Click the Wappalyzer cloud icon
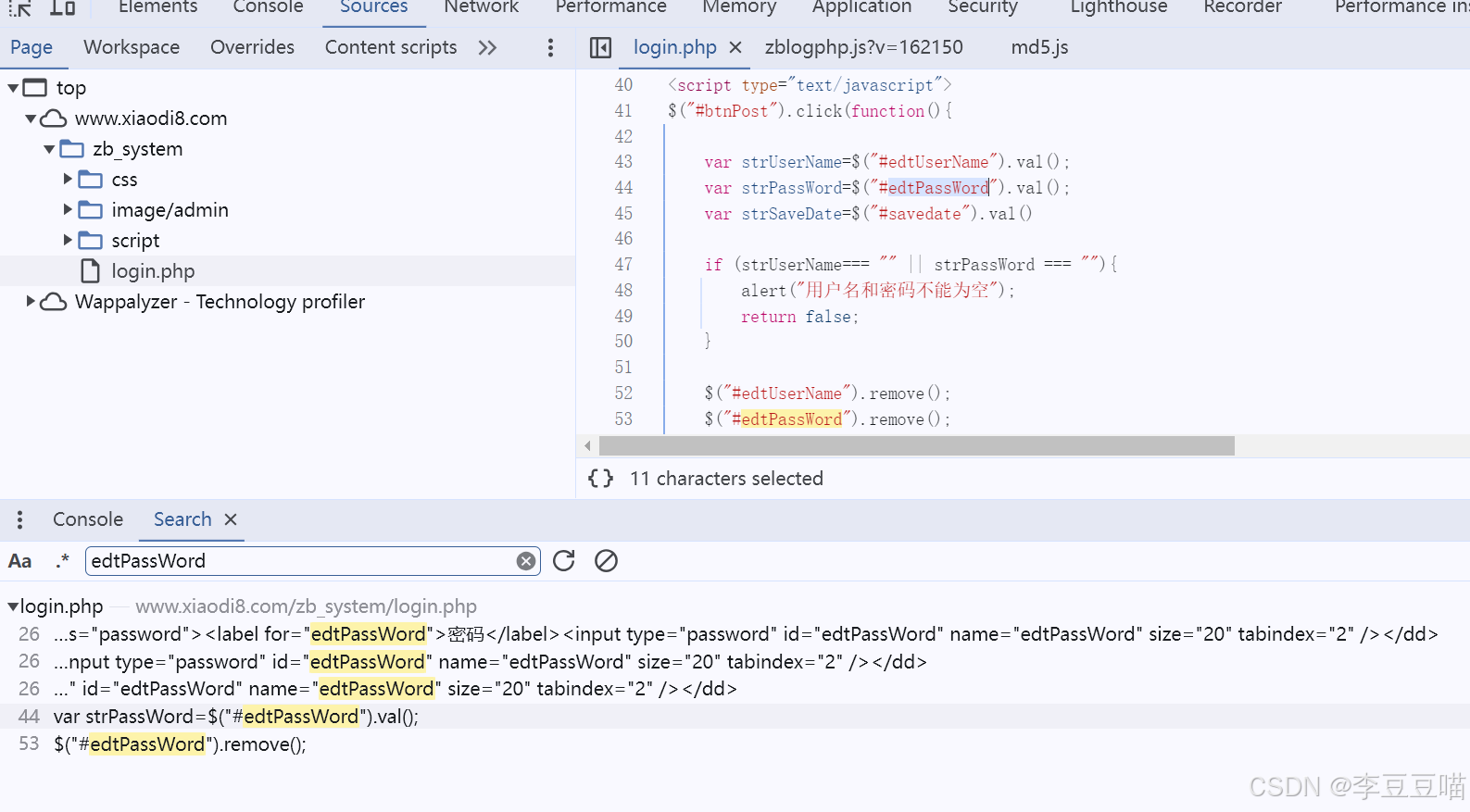This screenshot has width=1470, height=812. click(54, 302)
